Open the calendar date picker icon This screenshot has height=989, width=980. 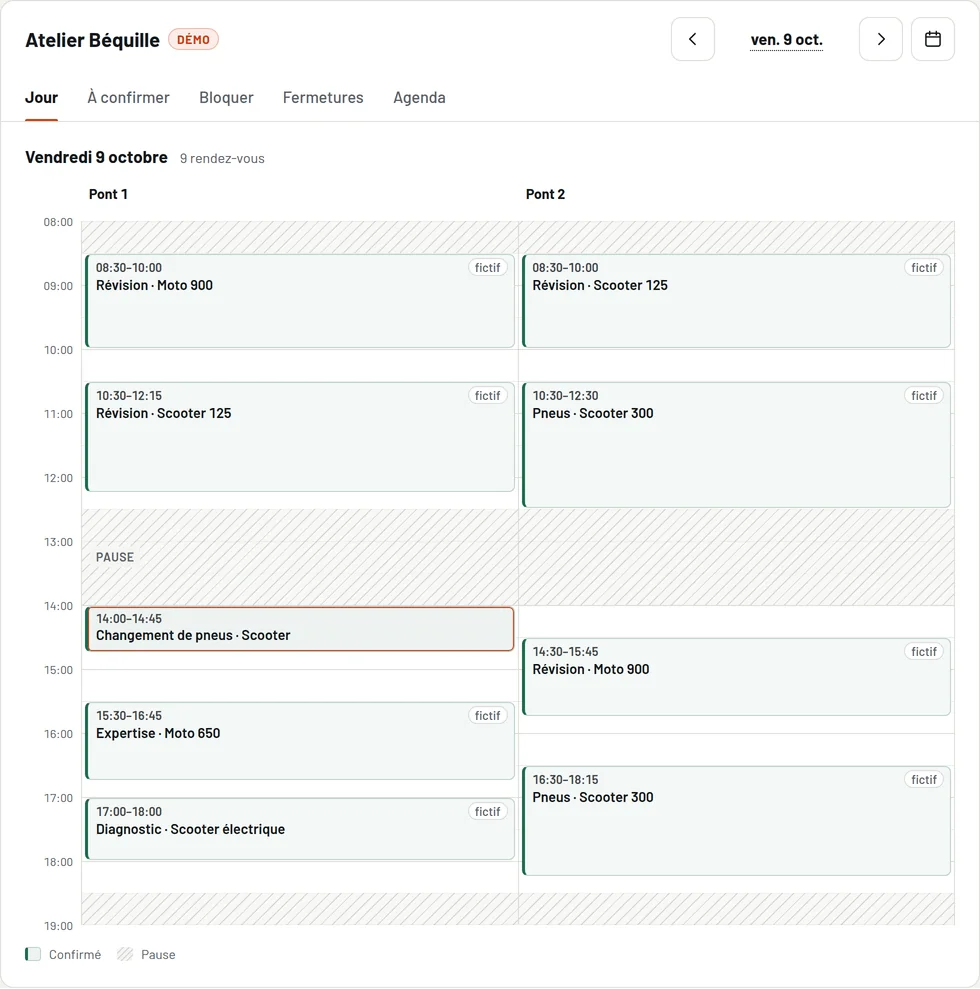click(932, 39)
